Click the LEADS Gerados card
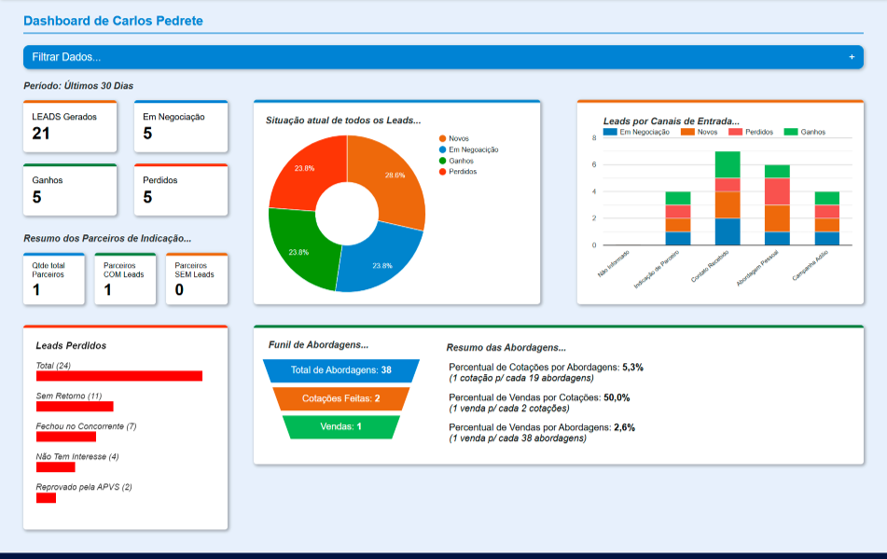 tap(70, 126)
